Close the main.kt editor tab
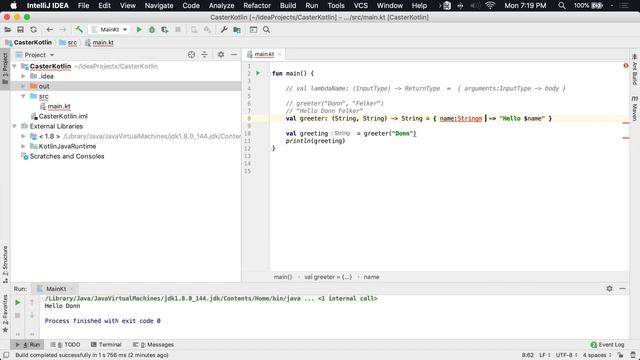Image resolution: width=640 pixels, height=360 pixels. (280, 54)
